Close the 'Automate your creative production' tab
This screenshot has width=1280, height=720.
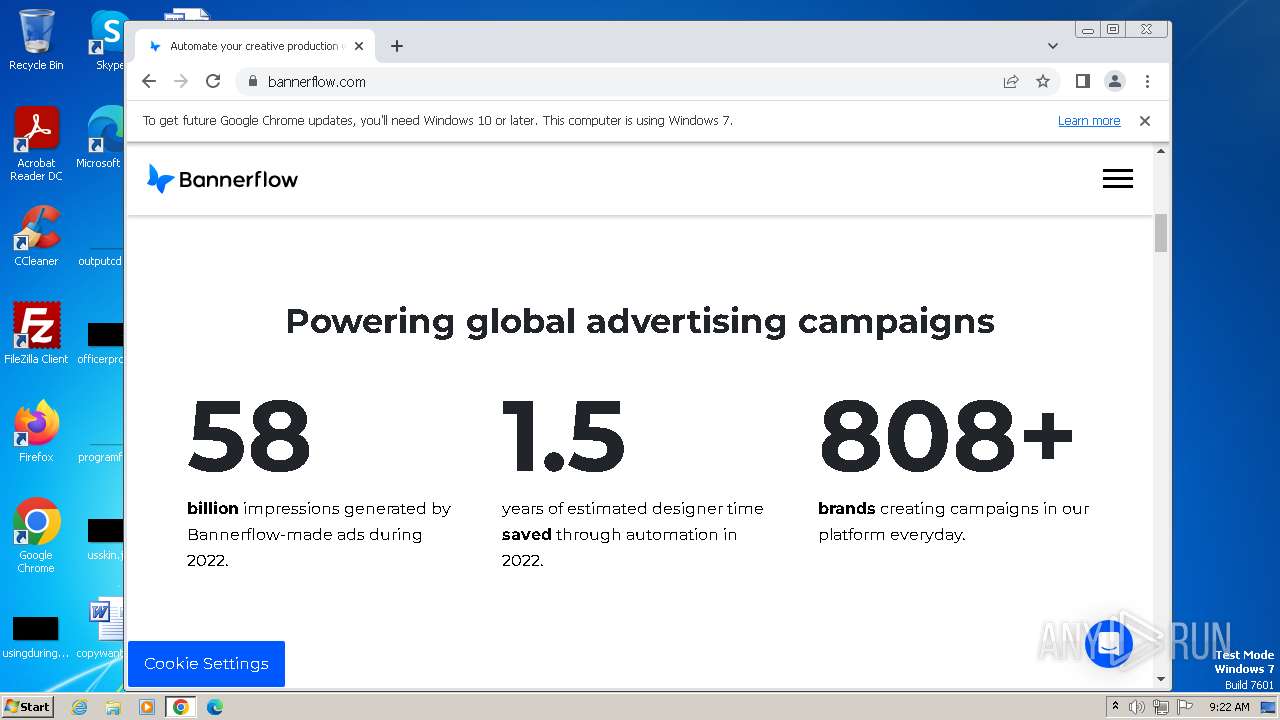pos(359,46)
